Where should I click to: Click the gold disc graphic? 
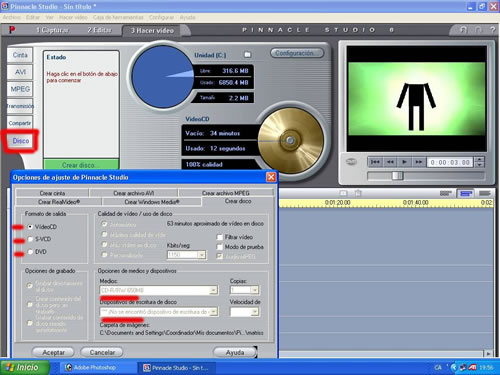click(x=290, y=140)
